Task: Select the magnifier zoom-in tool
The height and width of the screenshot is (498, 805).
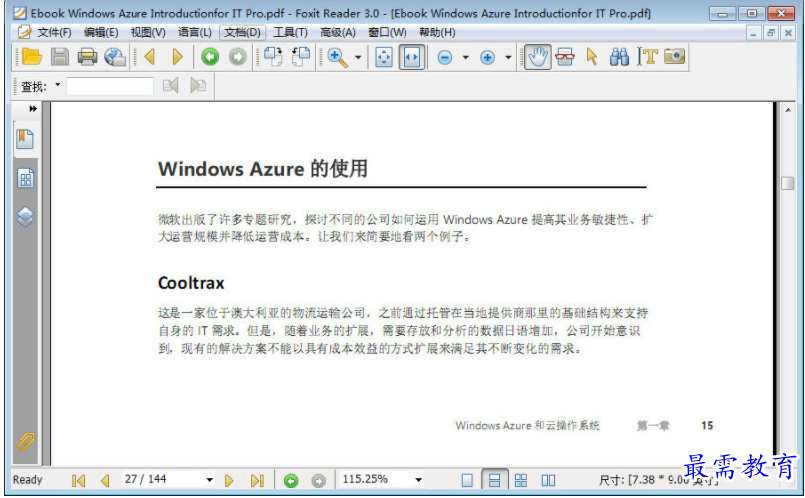Action: [x=337, y=57]
